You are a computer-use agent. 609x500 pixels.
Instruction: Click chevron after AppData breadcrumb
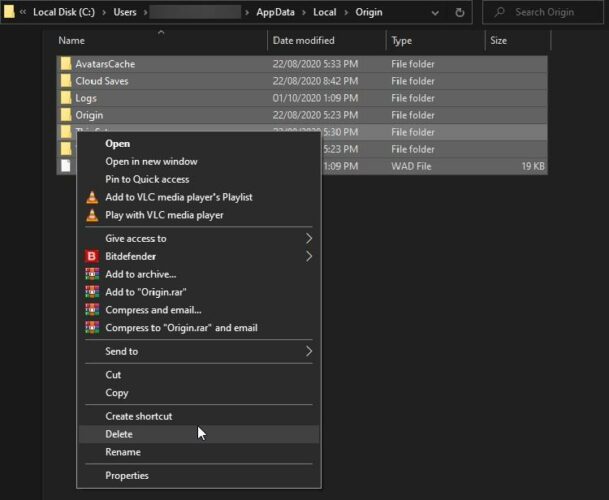click(304, 12)
